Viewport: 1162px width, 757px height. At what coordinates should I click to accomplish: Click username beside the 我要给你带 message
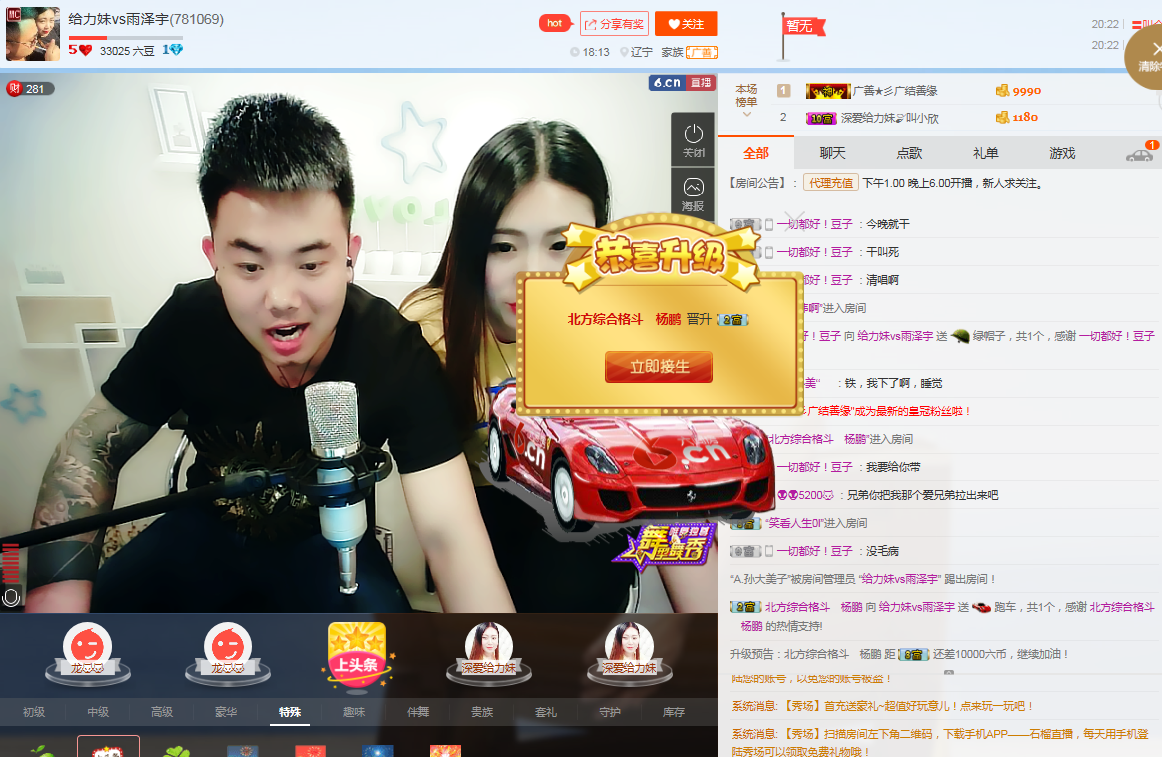(x=814, y=467)
